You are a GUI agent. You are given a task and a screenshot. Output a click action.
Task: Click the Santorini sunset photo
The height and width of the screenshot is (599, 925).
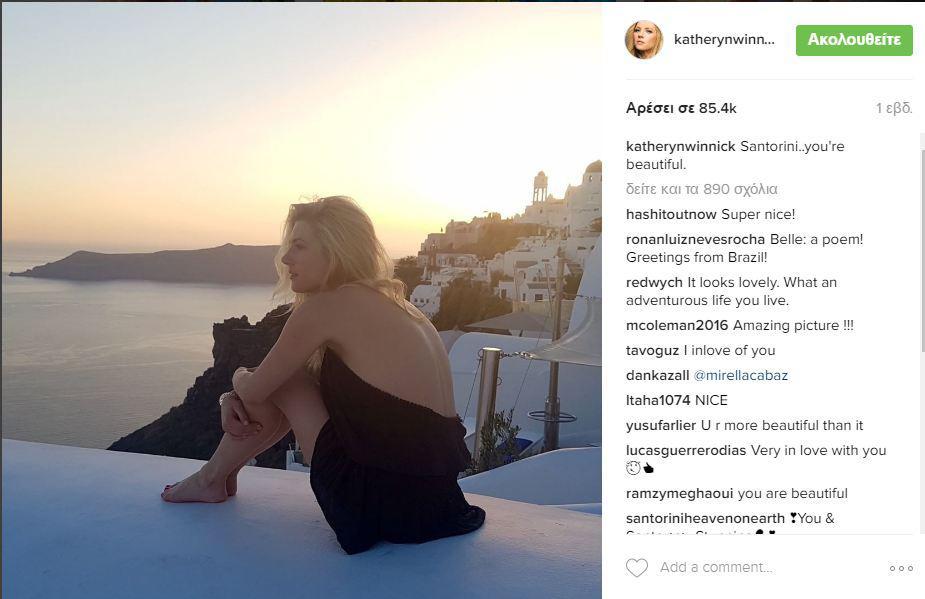tap(301, 300)
